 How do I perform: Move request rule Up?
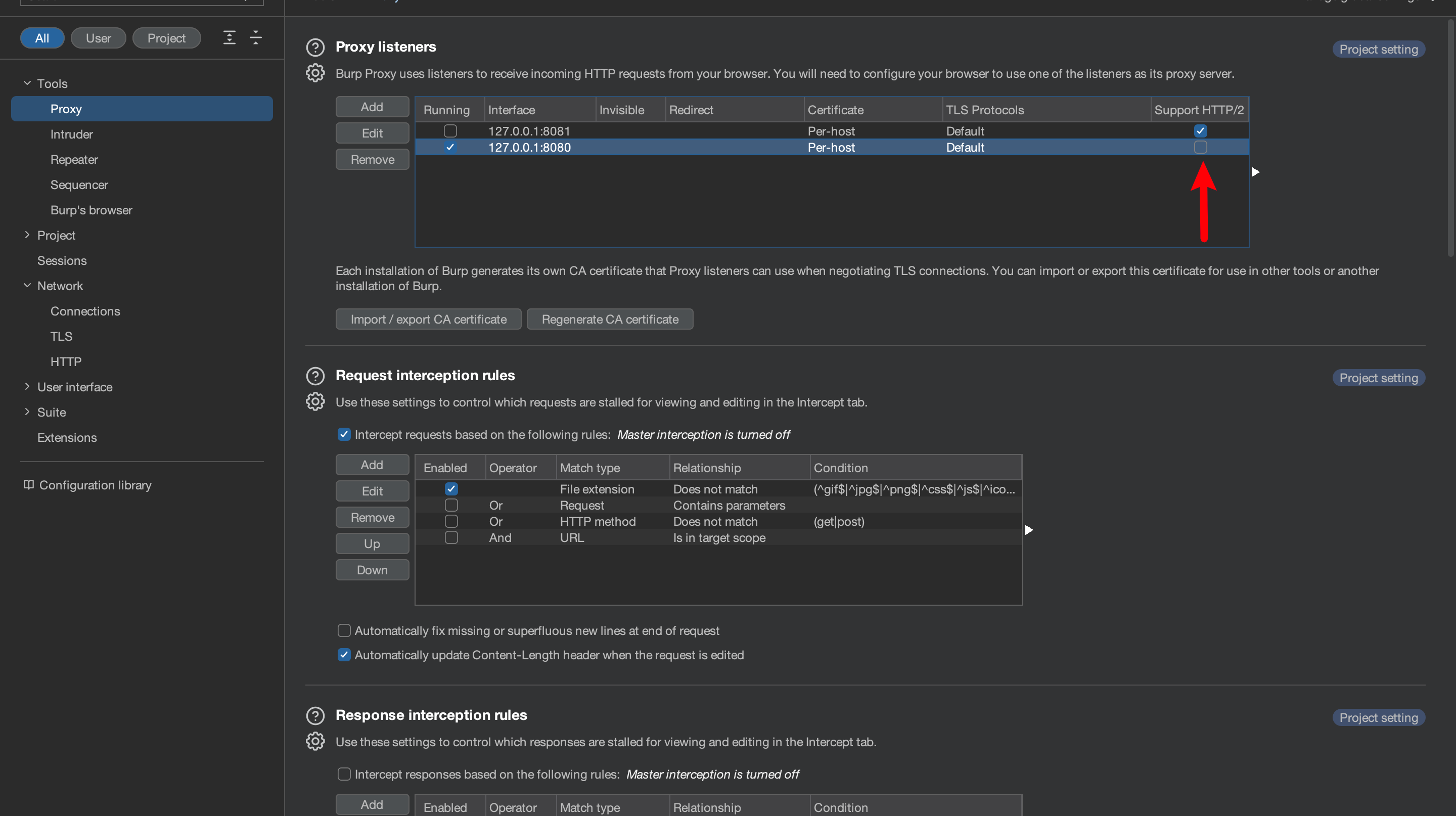click(x=372, y=543)
